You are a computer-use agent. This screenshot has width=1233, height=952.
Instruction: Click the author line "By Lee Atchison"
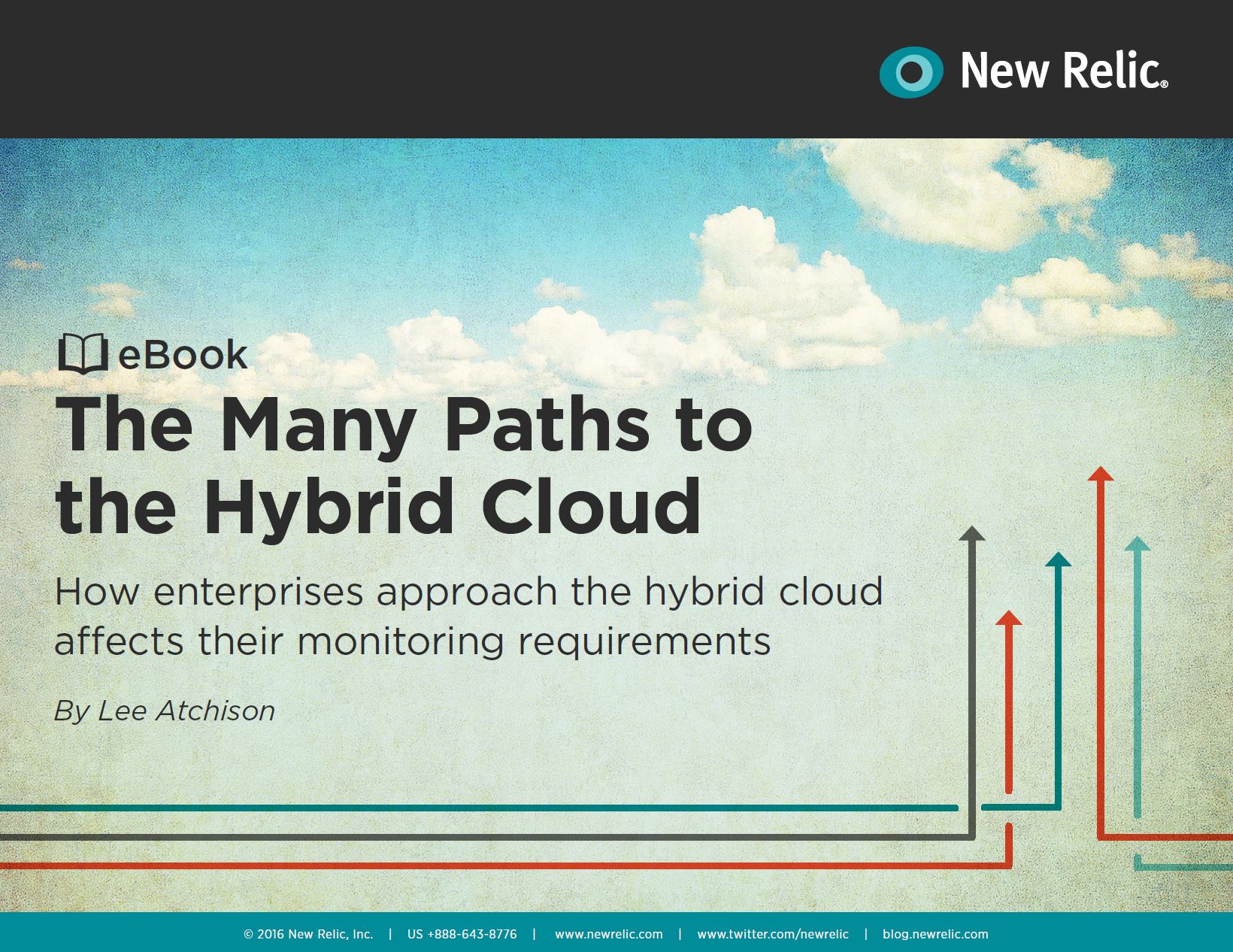point(165,711)
